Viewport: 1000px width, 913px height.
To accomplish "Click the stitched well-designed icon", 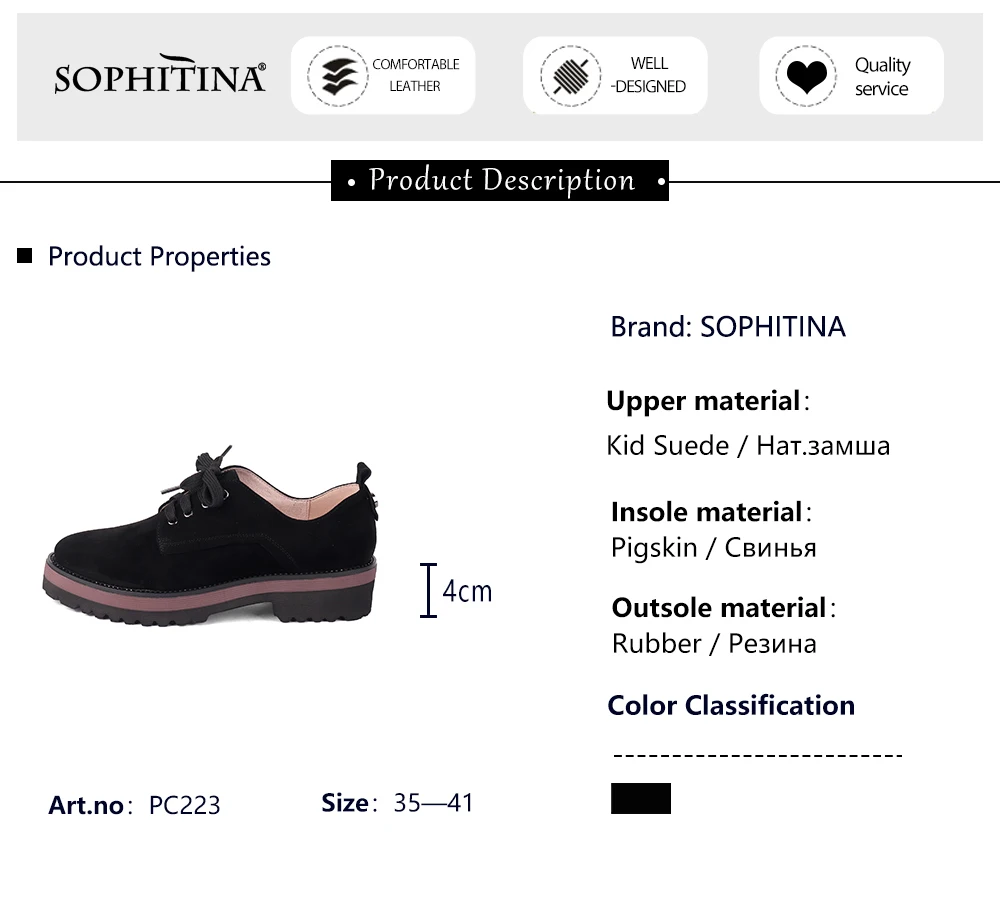I will [x=570, y=76].
